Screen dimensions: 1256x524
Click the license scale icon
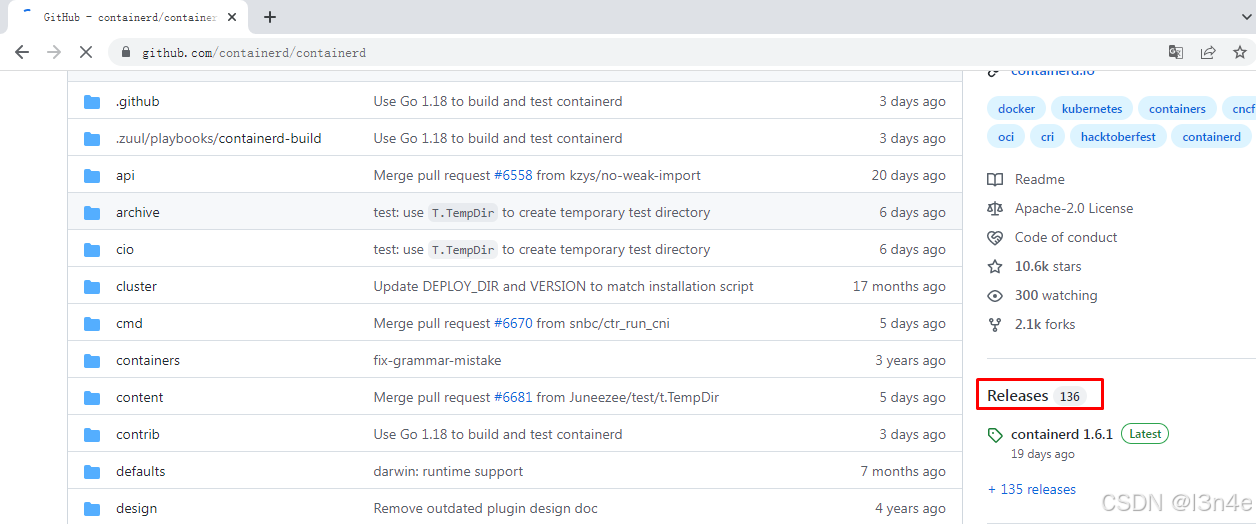pos(995,208)
